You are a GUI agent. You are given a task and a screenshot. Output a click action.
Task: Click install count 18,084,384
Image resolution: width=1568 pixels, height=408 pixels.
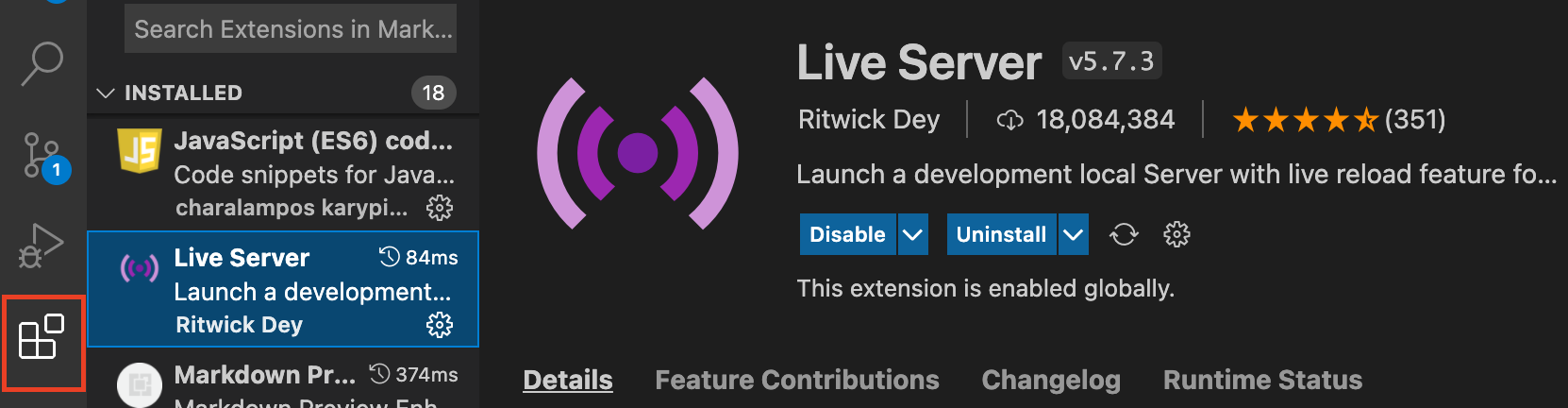tap(1106, 120)
